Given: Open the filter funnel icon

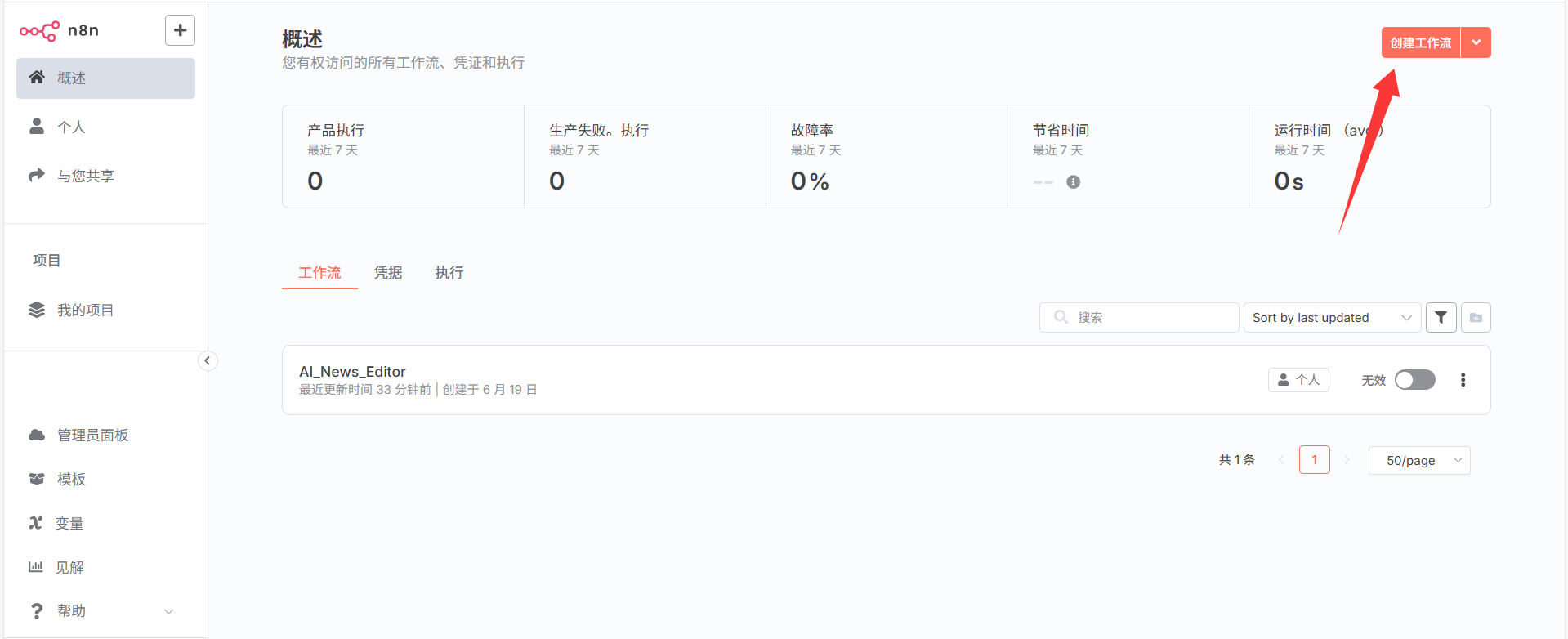Looking at the screenshot, I should coord(1441,318).
